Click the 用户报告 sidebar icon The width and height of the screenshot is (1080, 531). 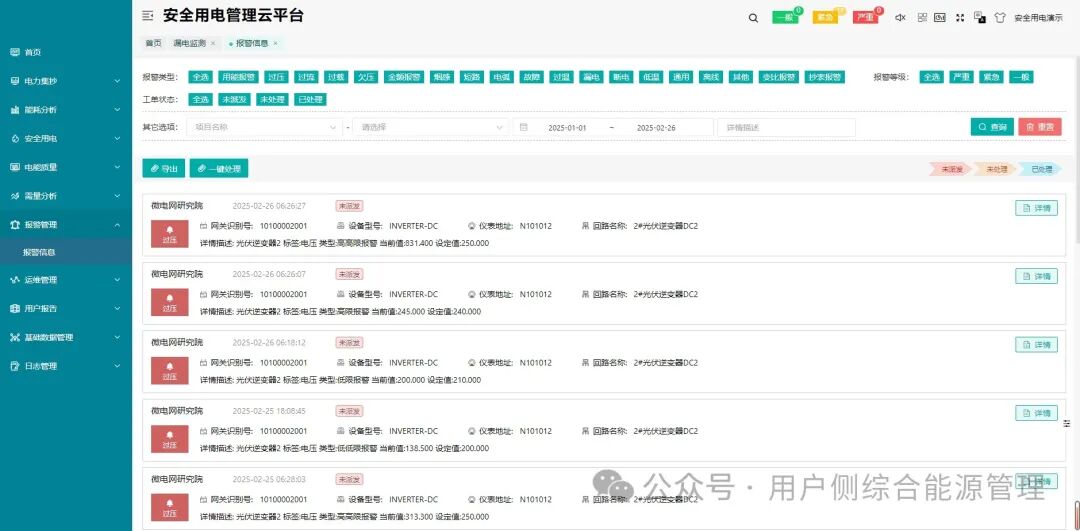[x=14, y=309]
